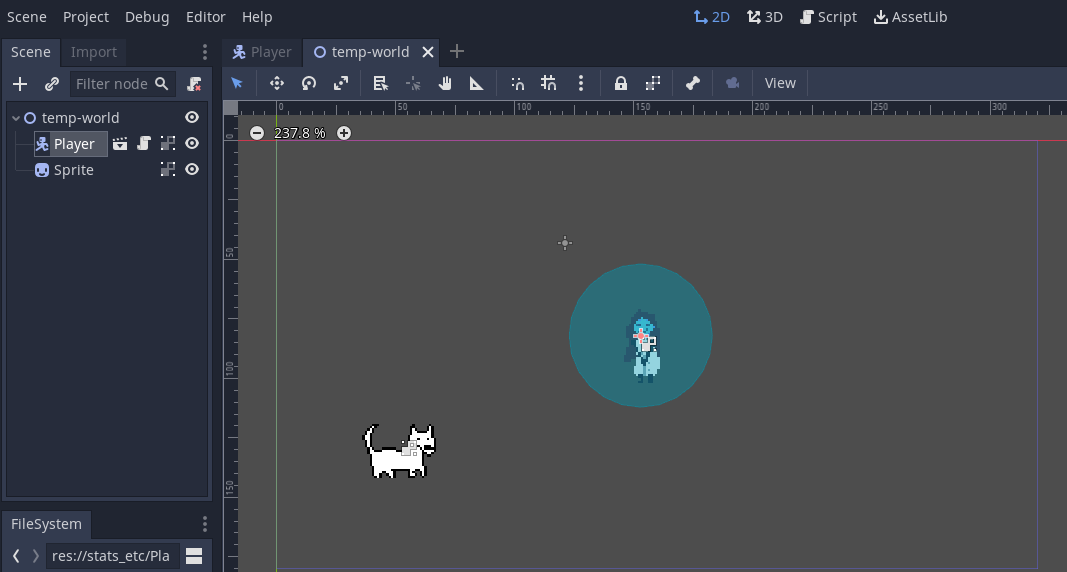Zoom out with the minus button
1067x572 pixels.
click(257, 133)
